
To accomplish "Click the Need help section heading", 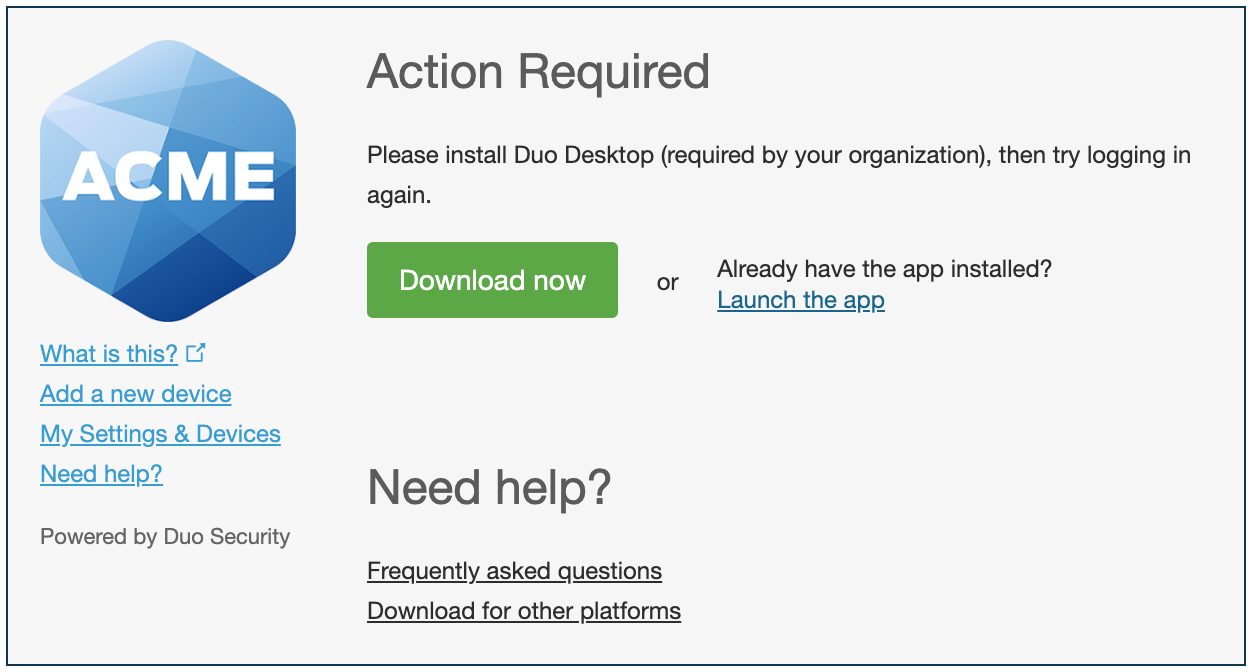I will [491, 487].
